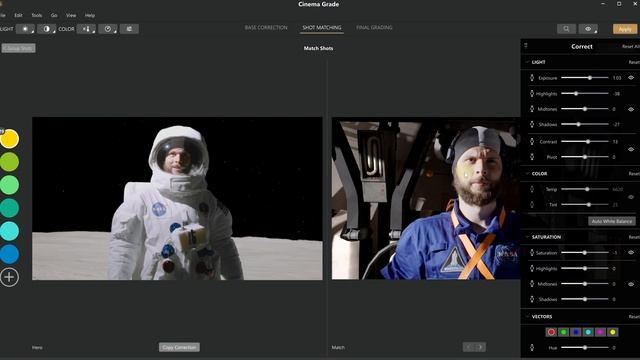This screenshot has width=640, height=360.
Task: Reset the COLOR section
Action: click(634, 173)
